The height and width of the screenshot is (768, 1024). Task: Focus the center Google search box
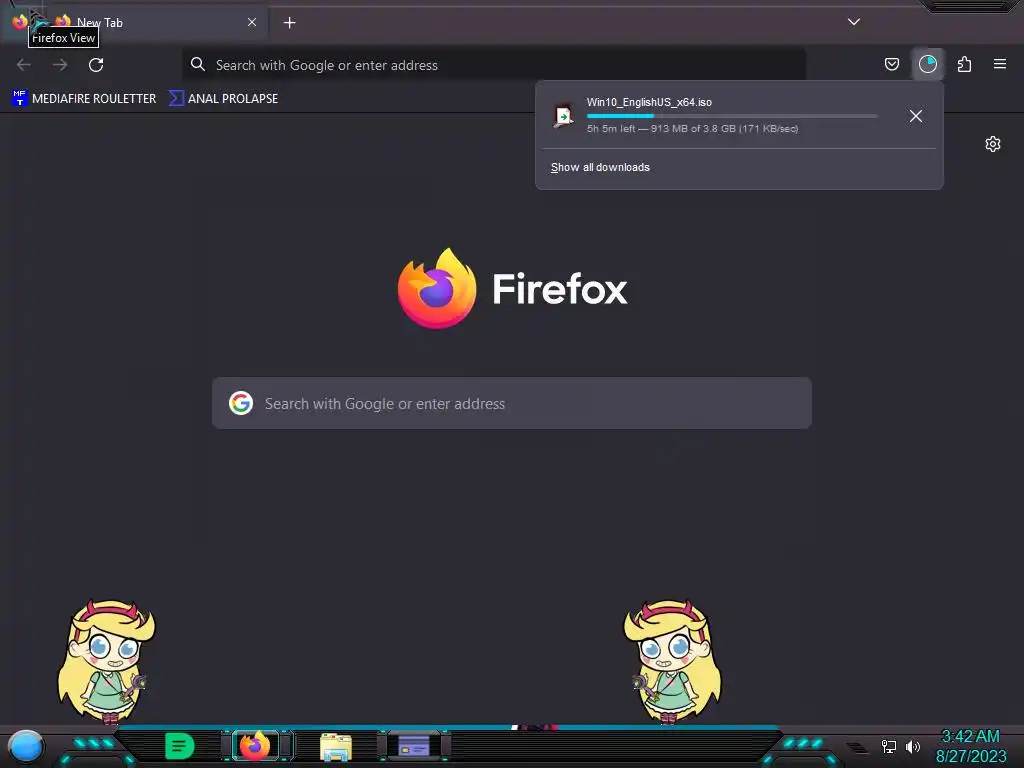[x=512, y=404]
